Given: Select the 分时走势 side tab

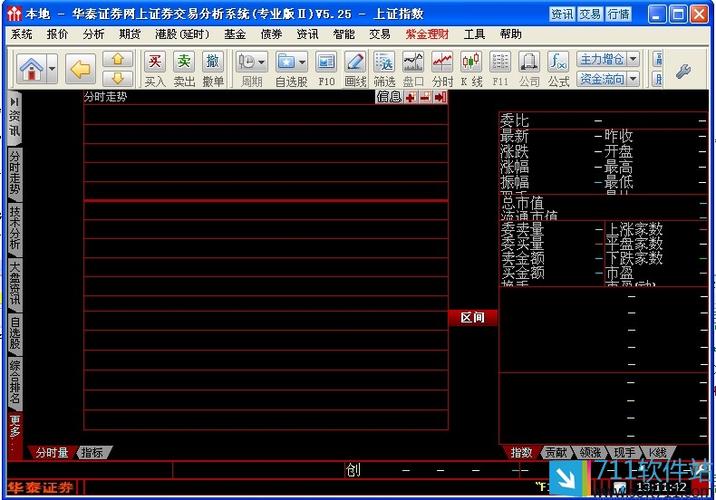Looking at the screenshot, I should point(15,172).
